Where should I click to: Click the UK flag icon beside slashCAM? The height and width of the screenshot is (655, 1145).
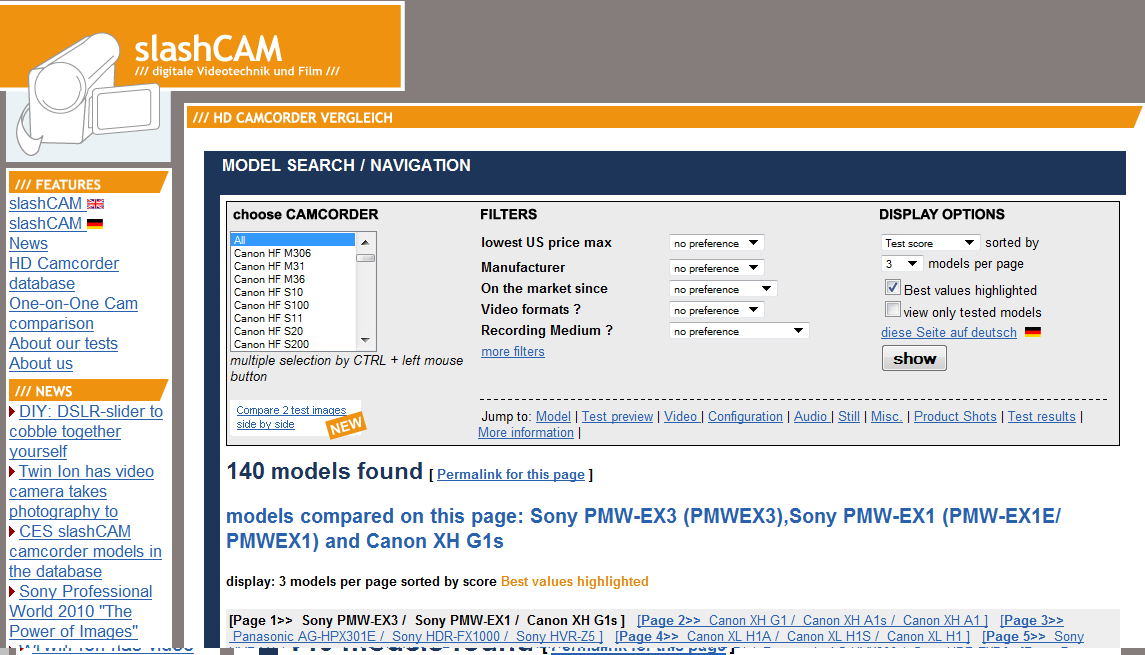click(x=96, y=204)
